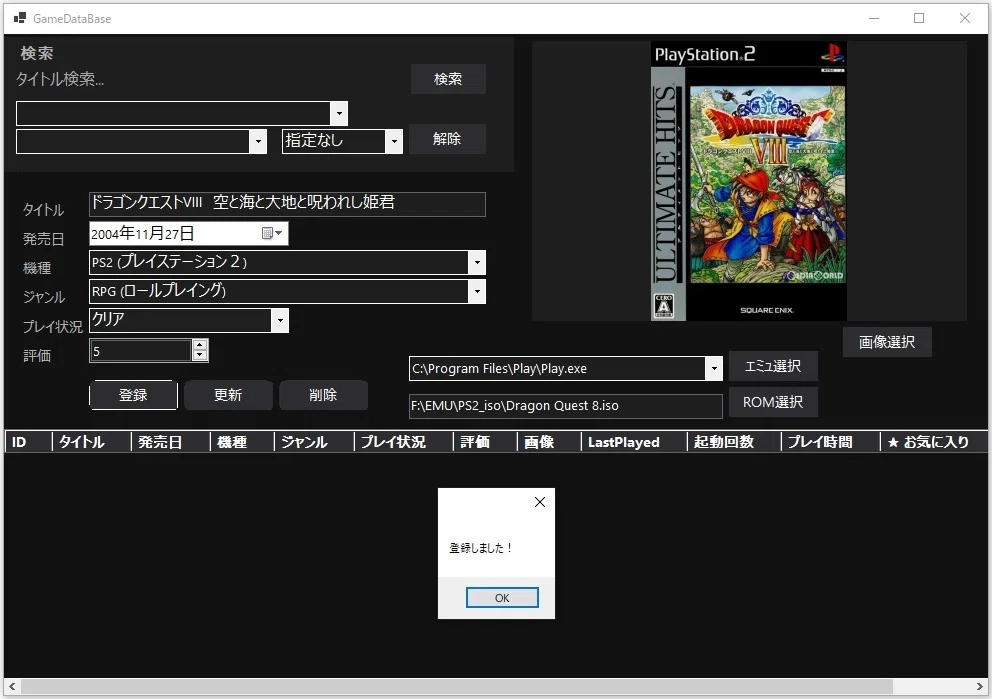Sort by the 起動回数 column header
Viewport: 992px width, 699px height.
[x=734, y=442]
